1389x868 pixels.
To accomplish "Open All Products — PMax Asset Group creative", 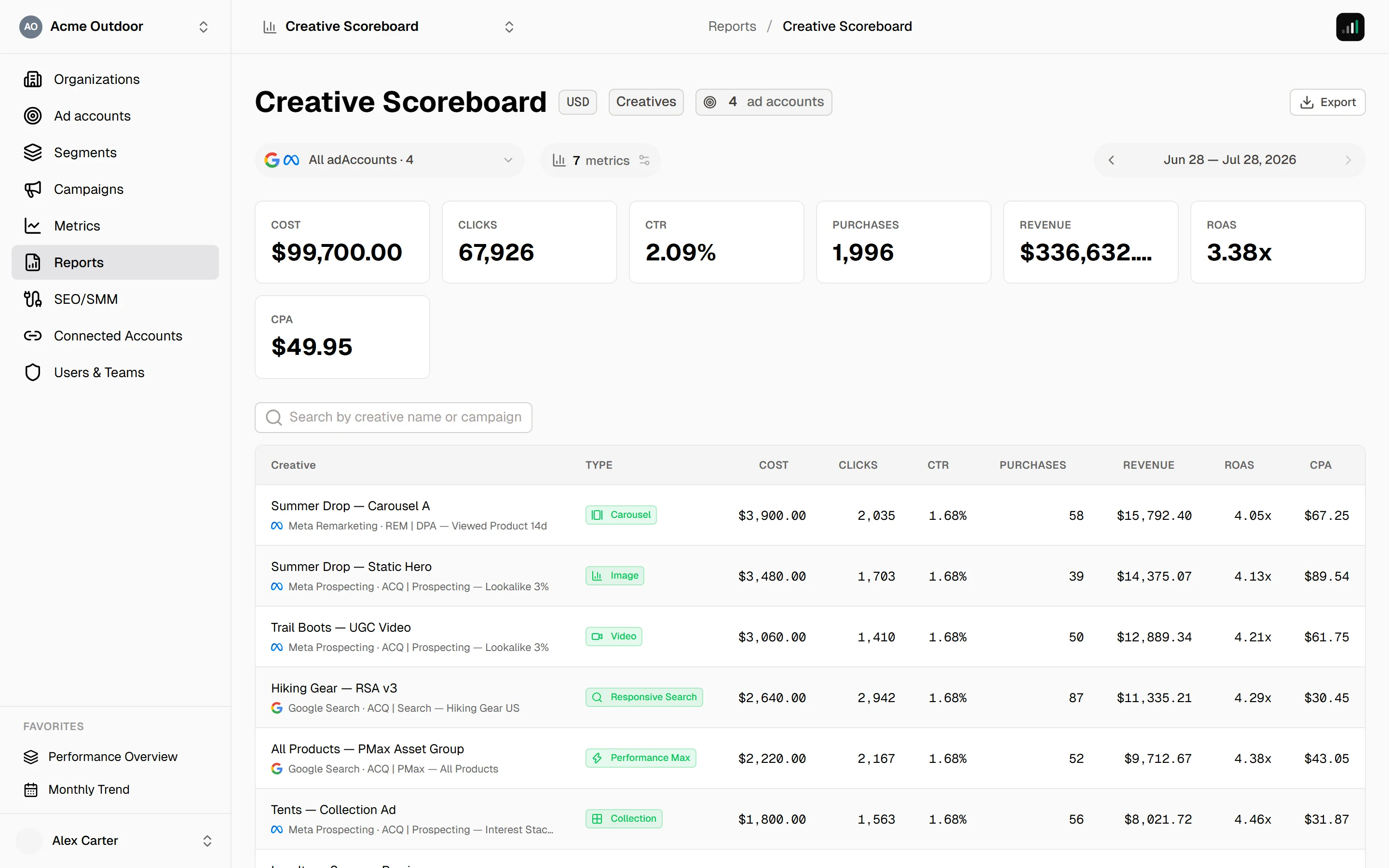I will tap(367, 749).
